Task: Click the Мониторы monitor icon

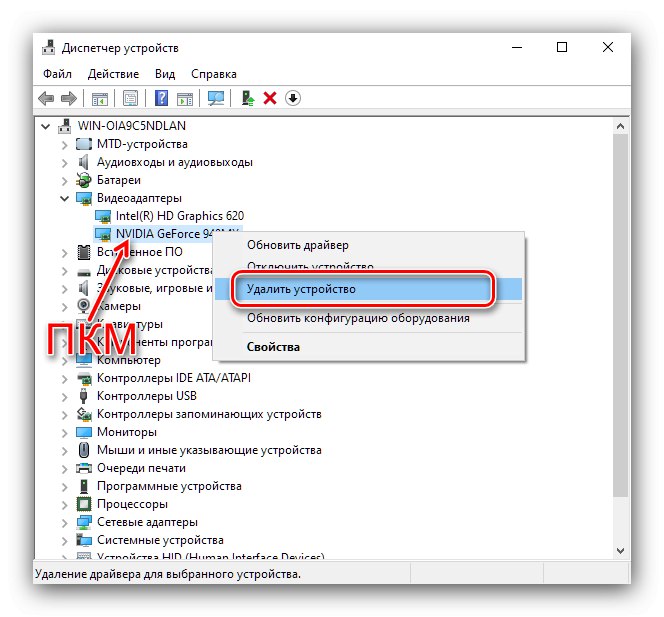Action: click(84, 432)
